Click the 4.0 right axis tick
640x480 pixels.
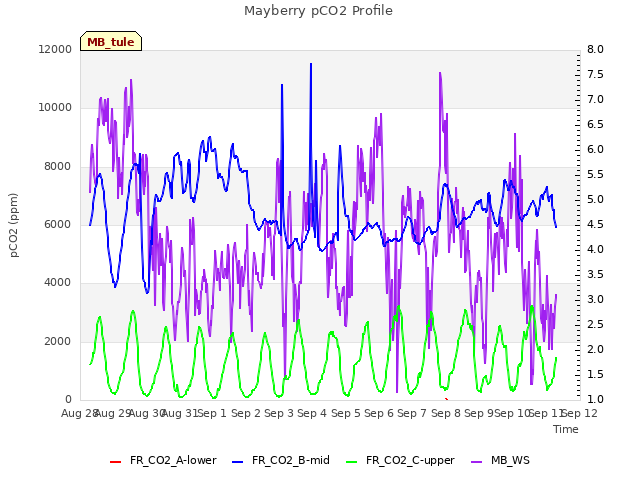click(x=595, y=249)
